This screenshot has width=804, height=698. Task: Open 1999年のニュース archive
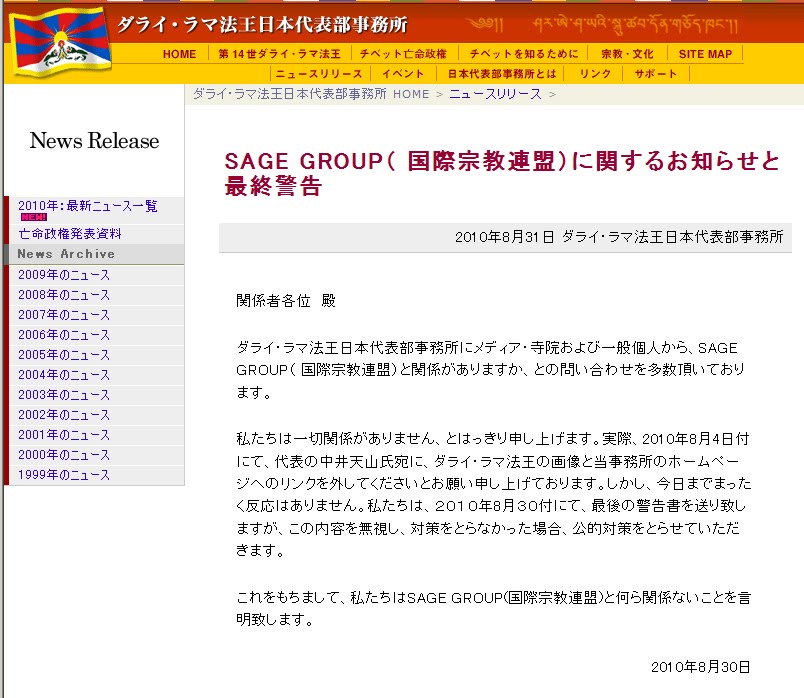64,475
